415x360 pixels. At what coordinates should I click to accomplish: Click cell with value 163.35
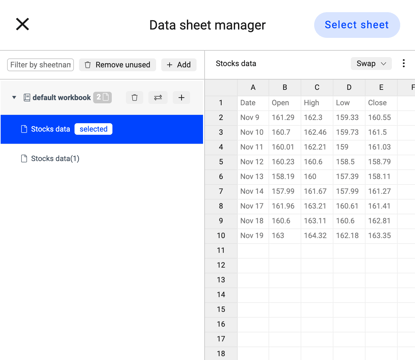[x=381, y=235]
